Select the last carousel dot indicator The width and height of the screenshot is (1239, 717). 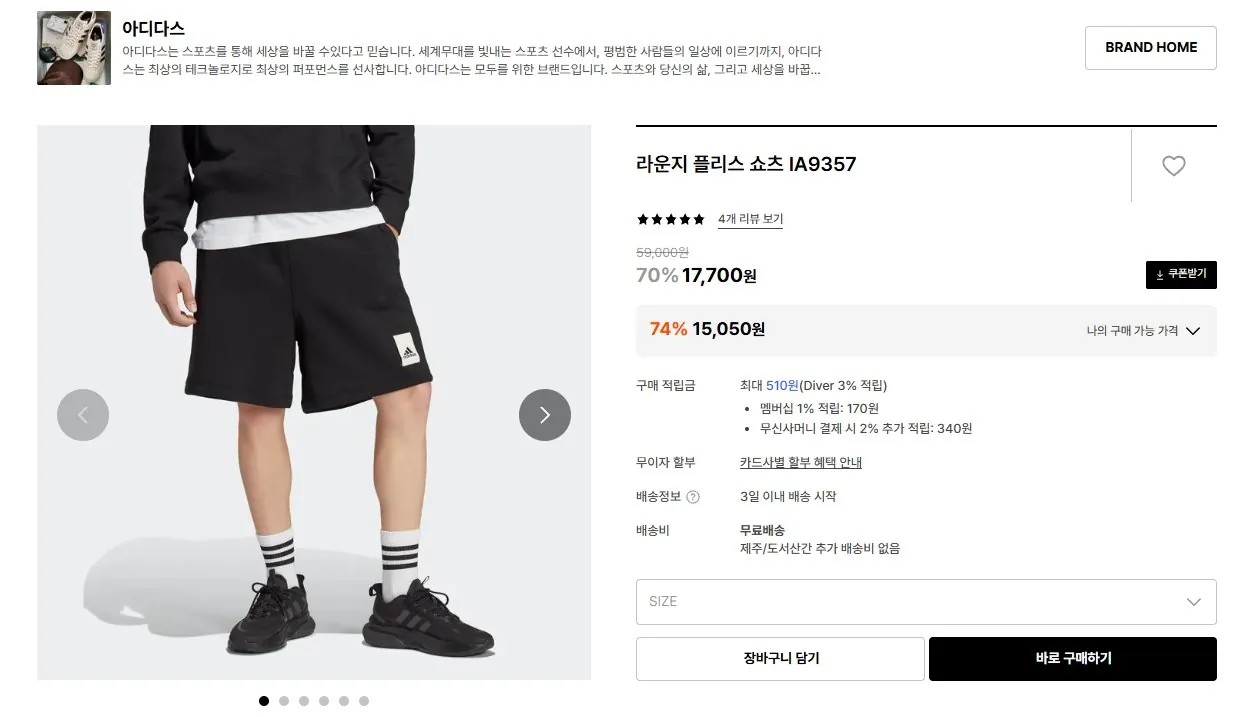pos(364,701)
